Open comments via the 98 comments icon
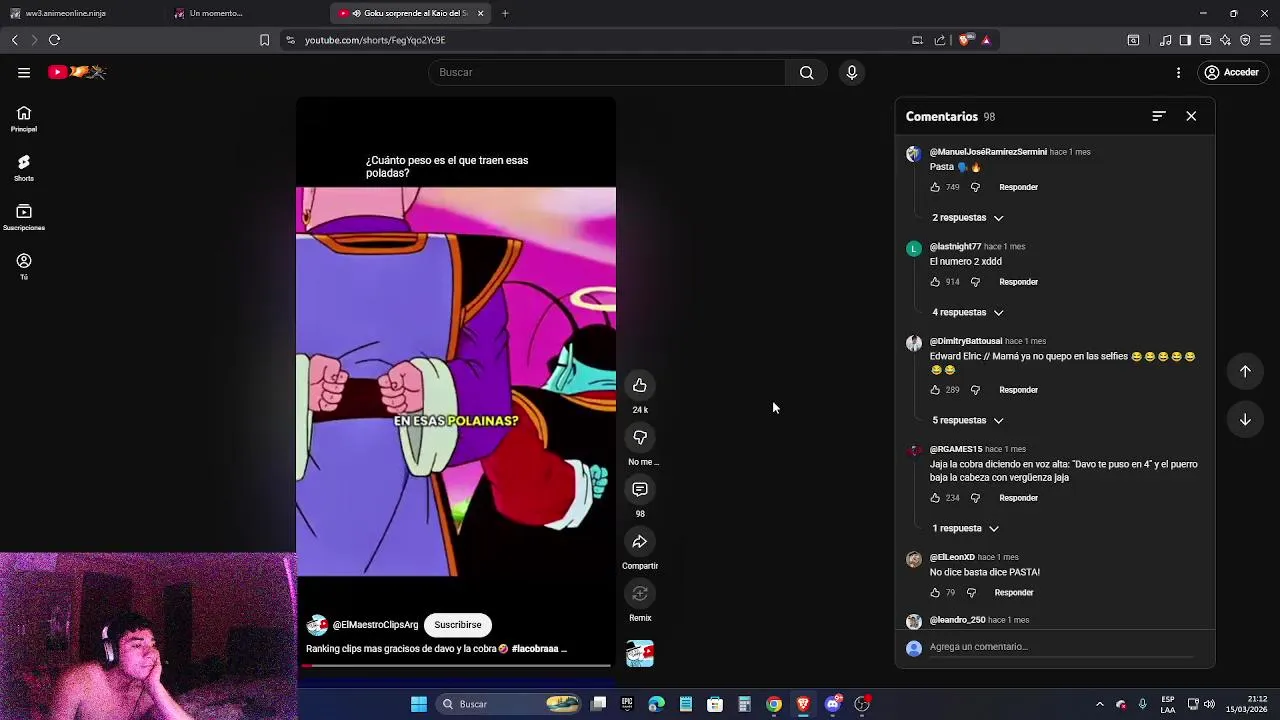This screenshot has height=720, width=1280. (640, 490)
